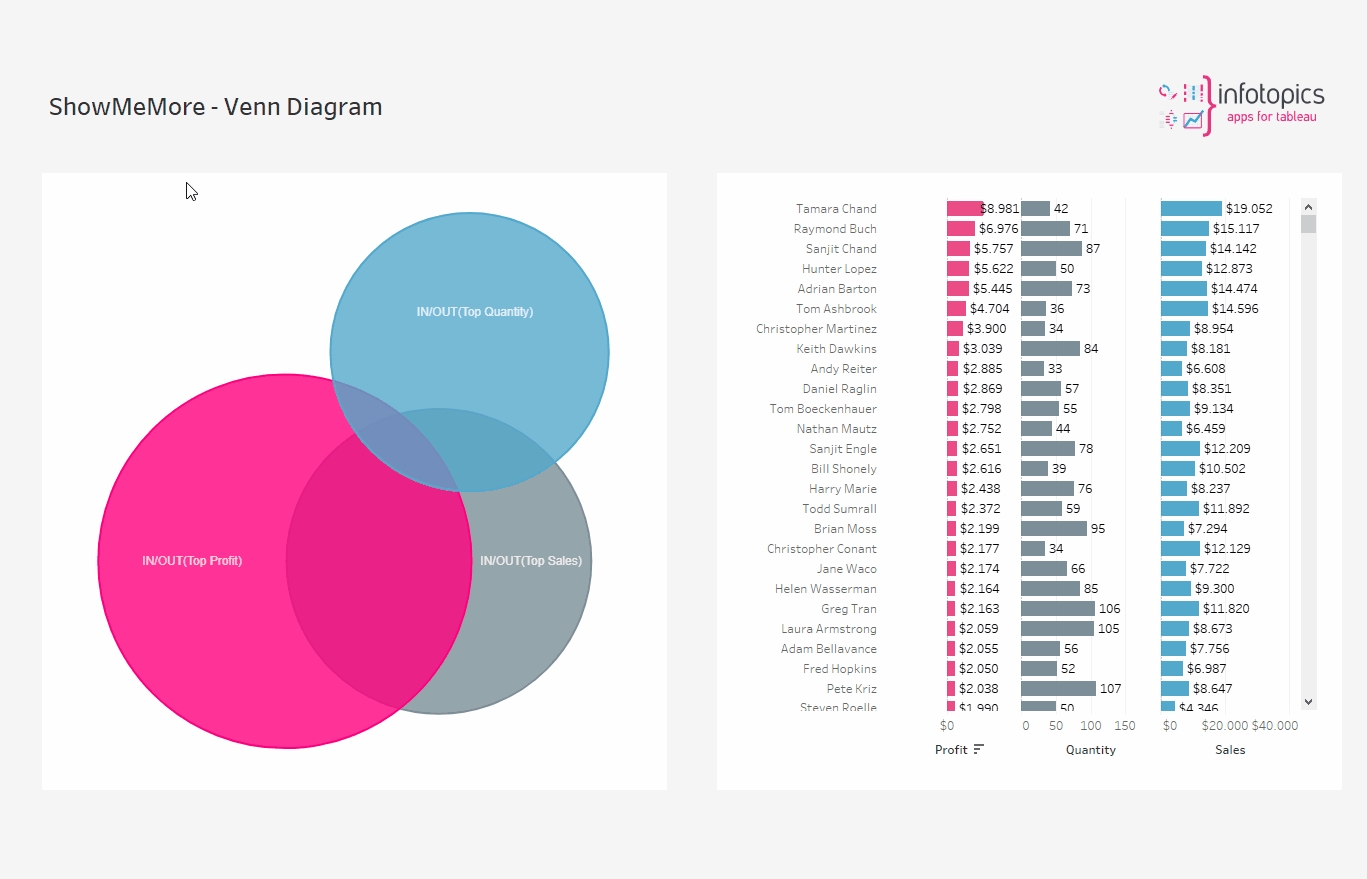This screenshot has width=1367, height=879.
Task: Click the scroll up arrow in bar chart
Action: pos(1308,206)
